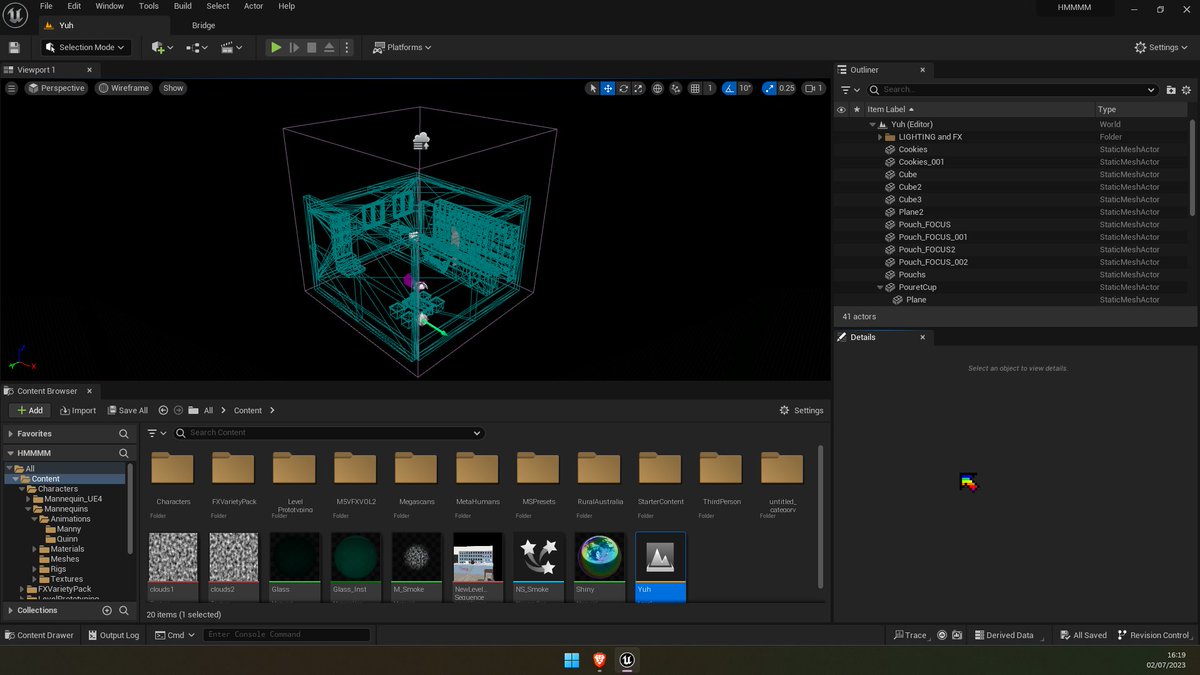Click the Eject button in play toolbar
The height and width of the screenshot is (675, 1200).
coord(329,47)
